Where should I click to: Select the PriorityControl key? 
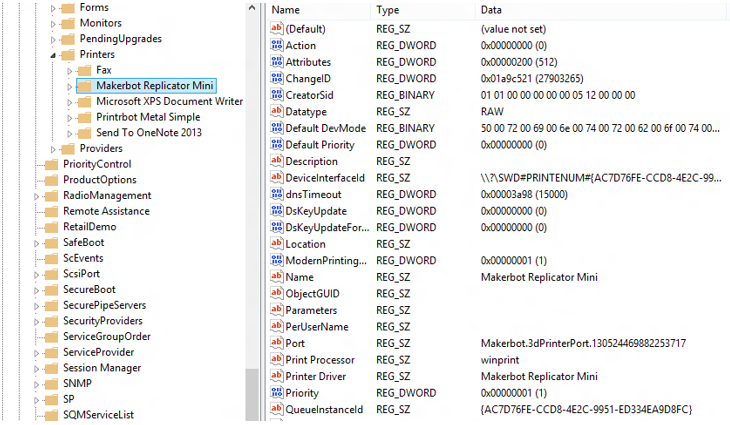click(x=97, y=164)
